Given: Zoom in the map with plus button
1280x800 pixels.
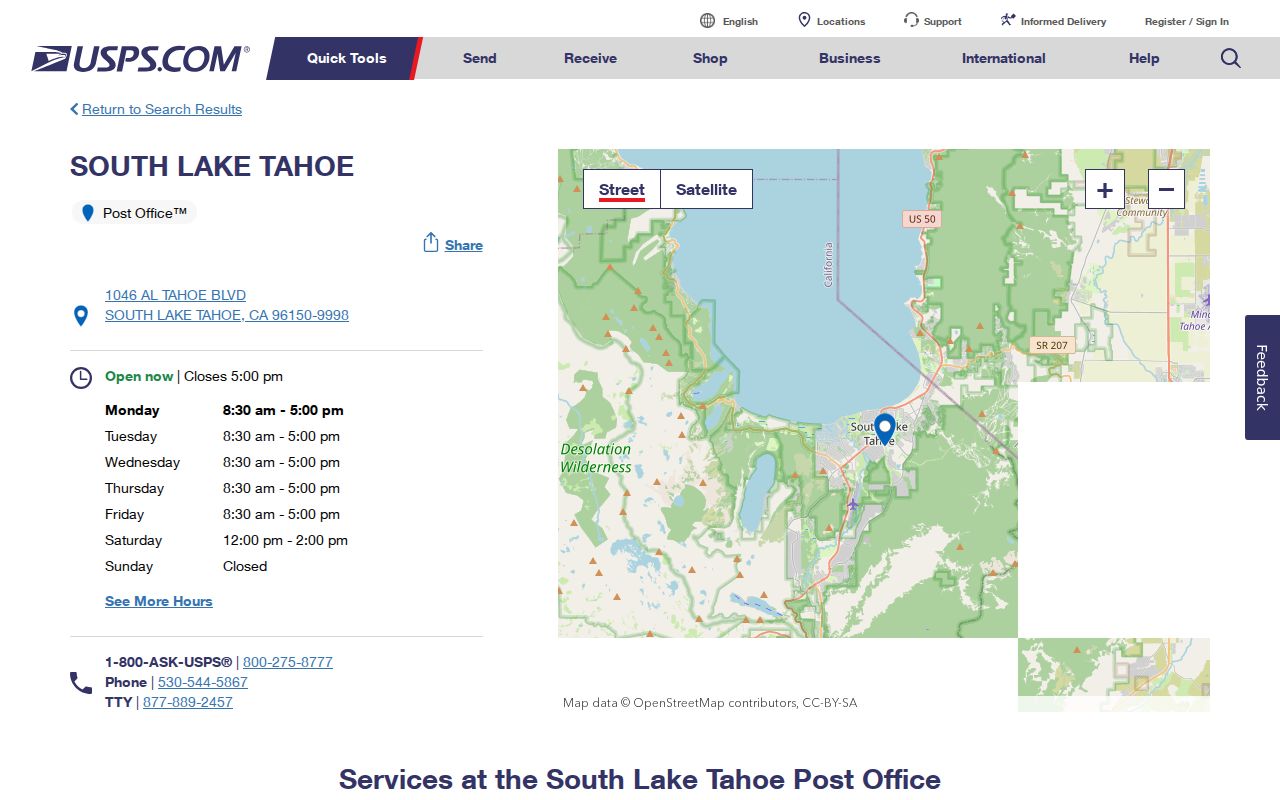Looking at the screenshot, I should pos(1105,189).
